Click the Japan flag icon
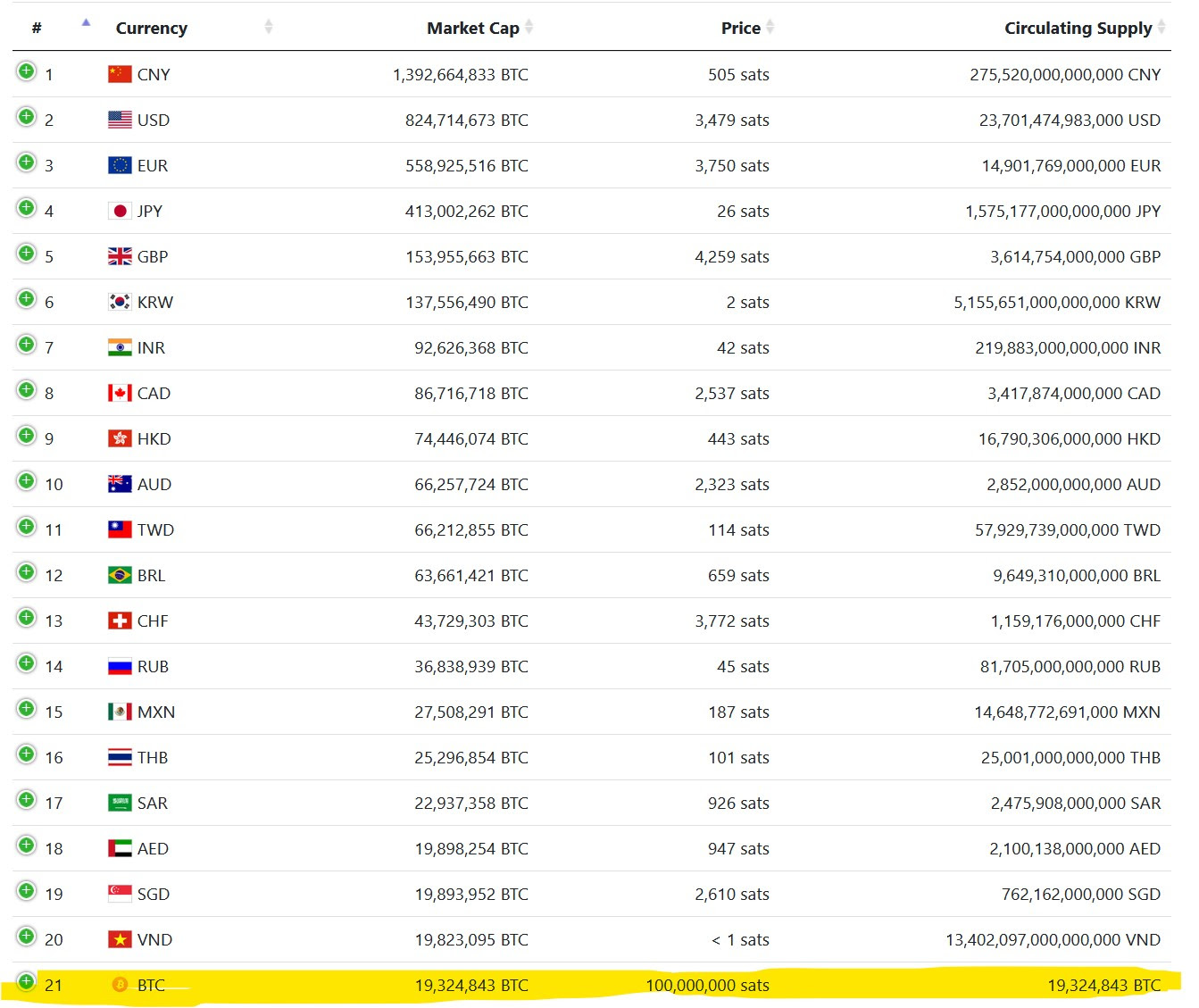 [120, 211]
